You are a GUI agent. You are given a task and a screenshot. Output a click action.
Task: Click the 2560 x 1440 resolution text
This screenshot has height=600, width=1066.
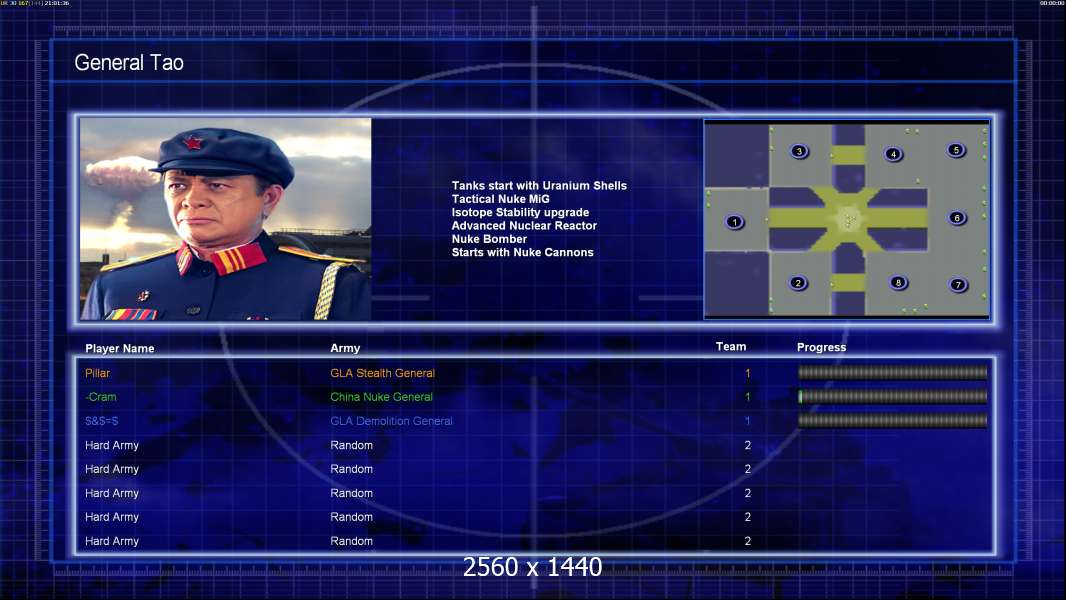(532, 567)
